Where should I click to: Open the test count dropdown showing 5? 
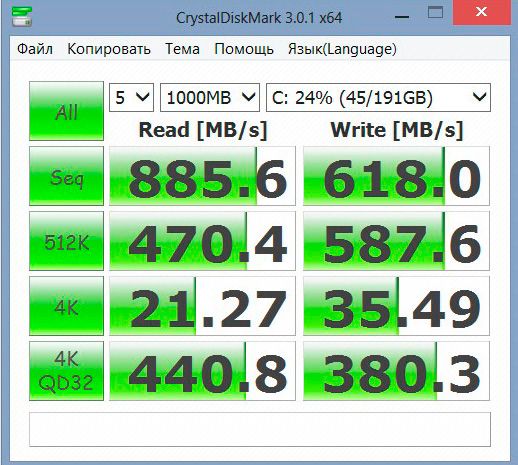pos(131,97)
